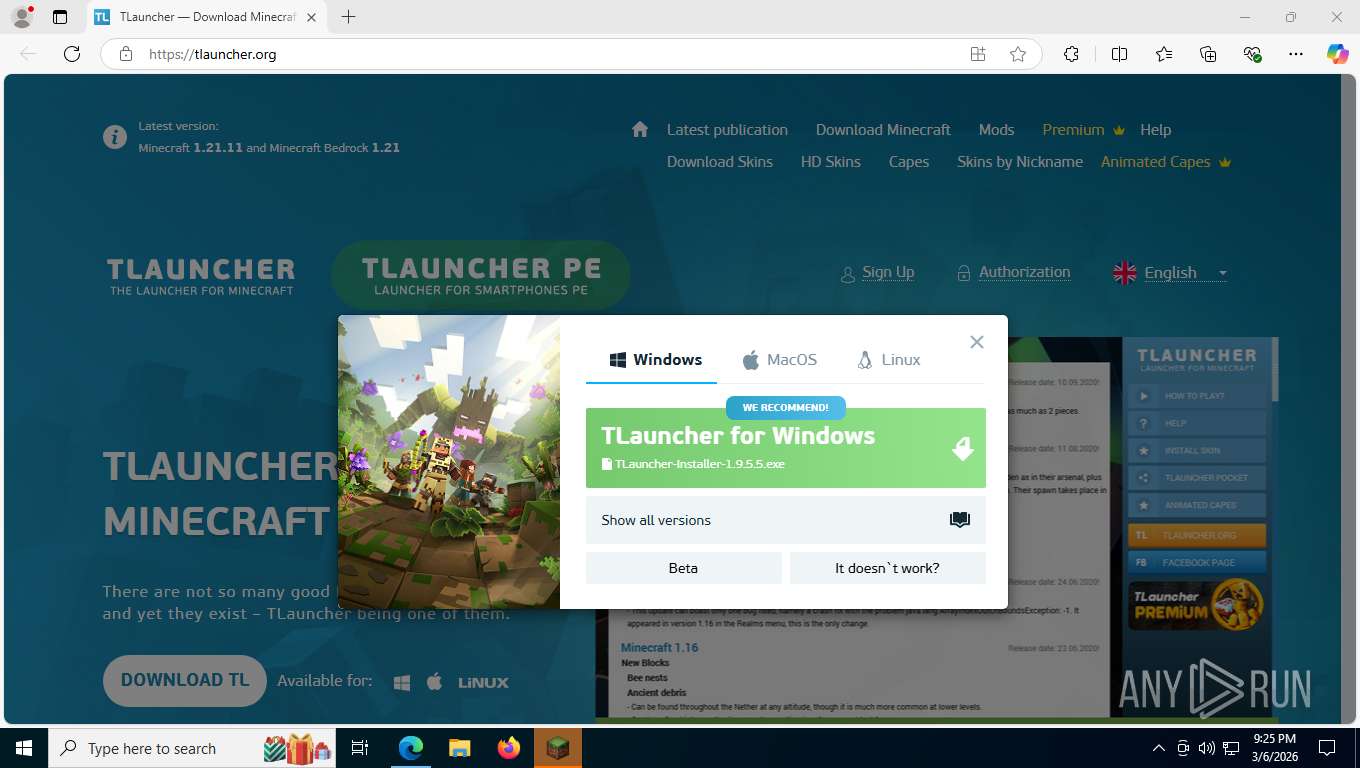Click the browser profile avatar icon
This screenshot has width=1360, height=768.
pos(21,17)
